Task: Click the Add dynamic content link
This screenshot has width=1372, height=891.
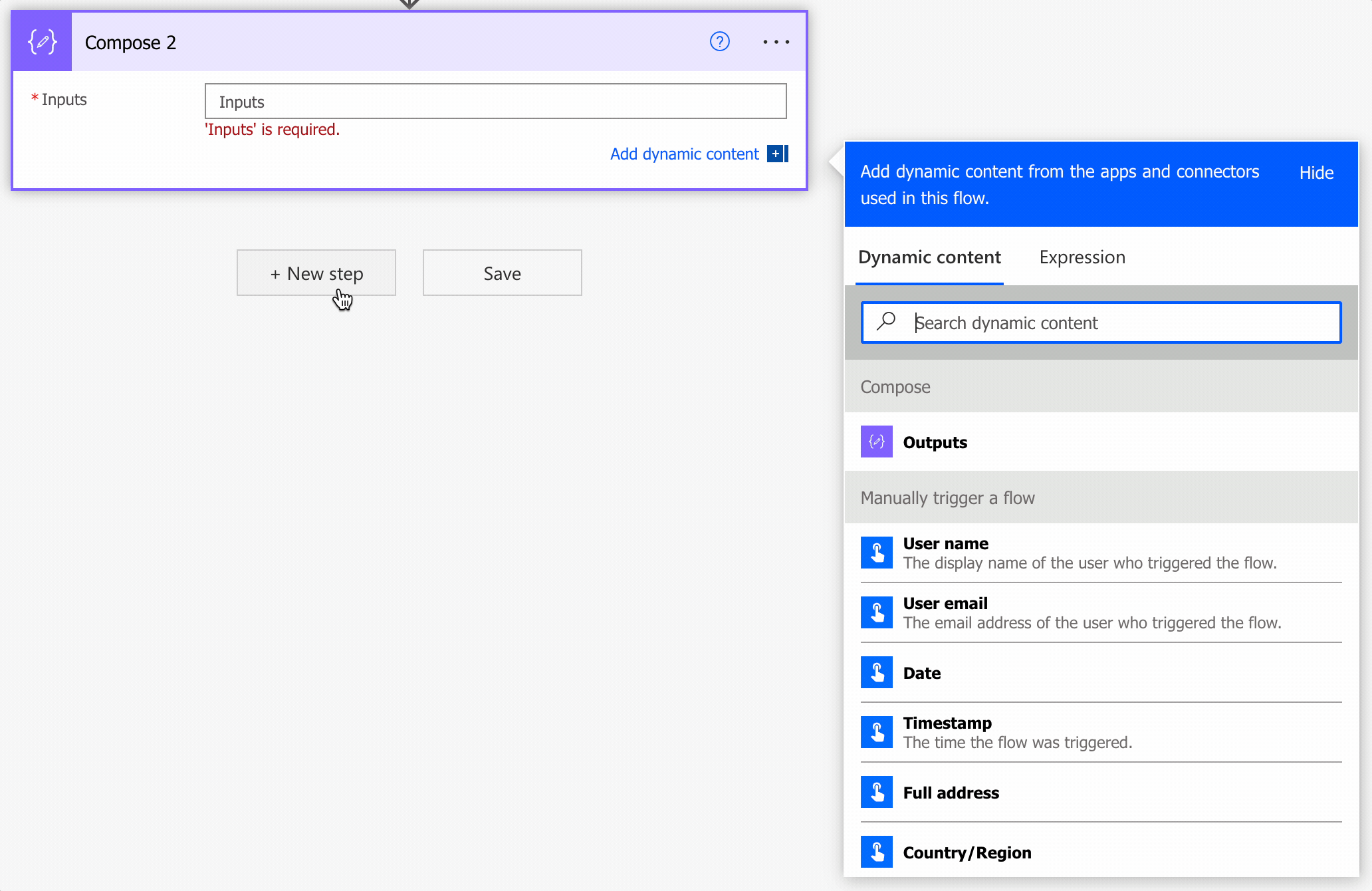Action: point(684,154)
